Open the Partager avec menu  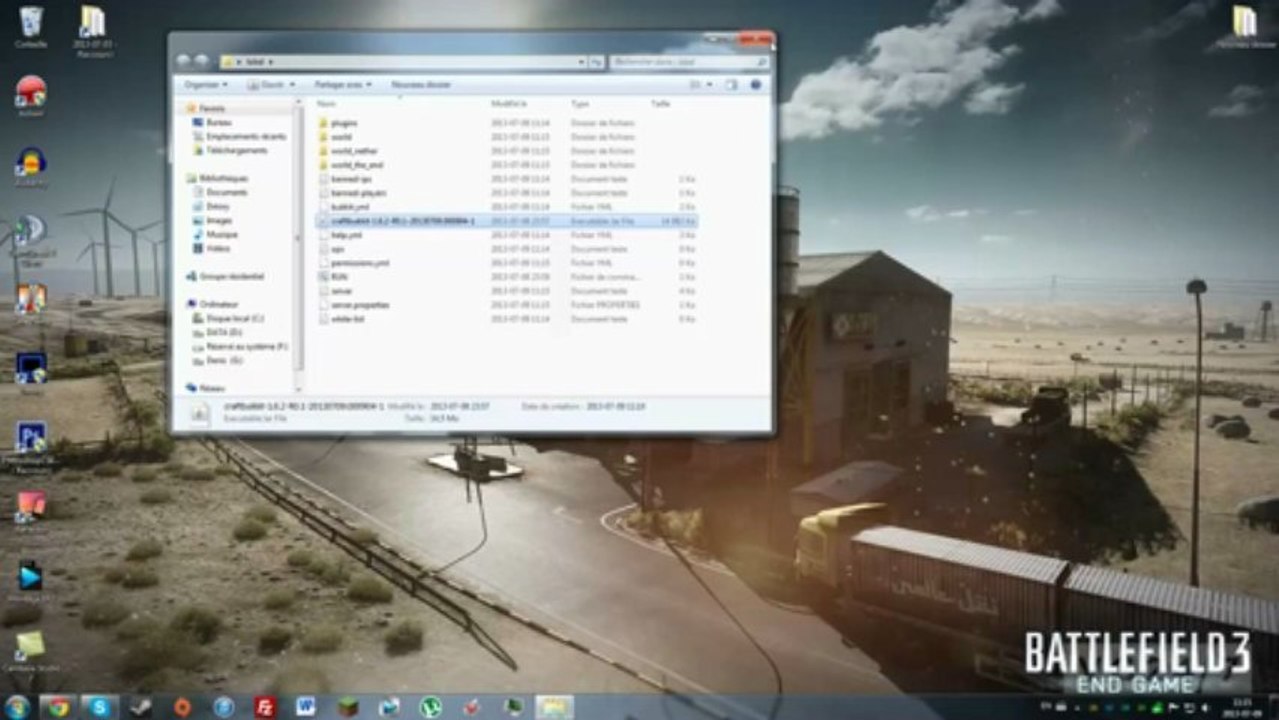[342, 85]
